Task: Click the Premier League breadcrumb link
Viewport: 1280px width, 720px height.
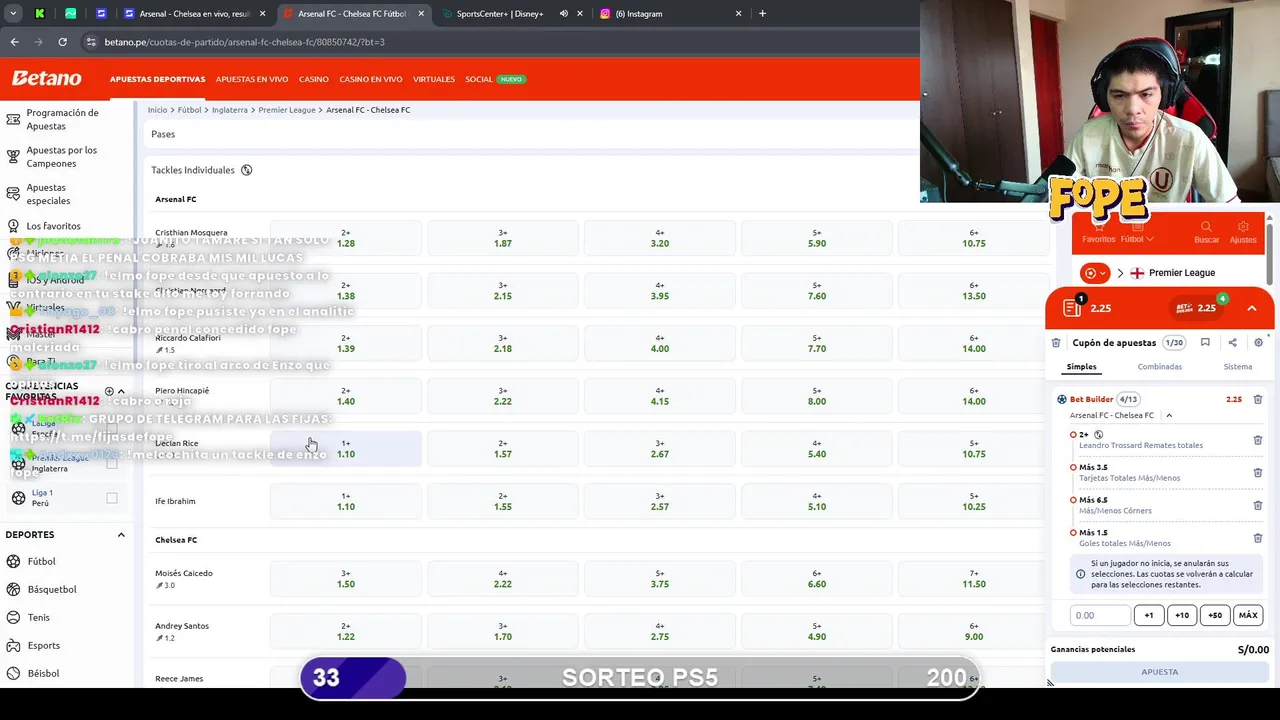Action: coord(287,110)
